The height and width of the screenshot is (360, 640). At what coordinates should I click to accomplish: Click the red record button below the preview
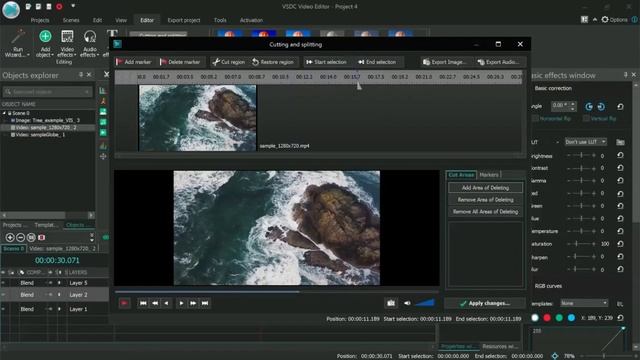[x=124, y=303]
